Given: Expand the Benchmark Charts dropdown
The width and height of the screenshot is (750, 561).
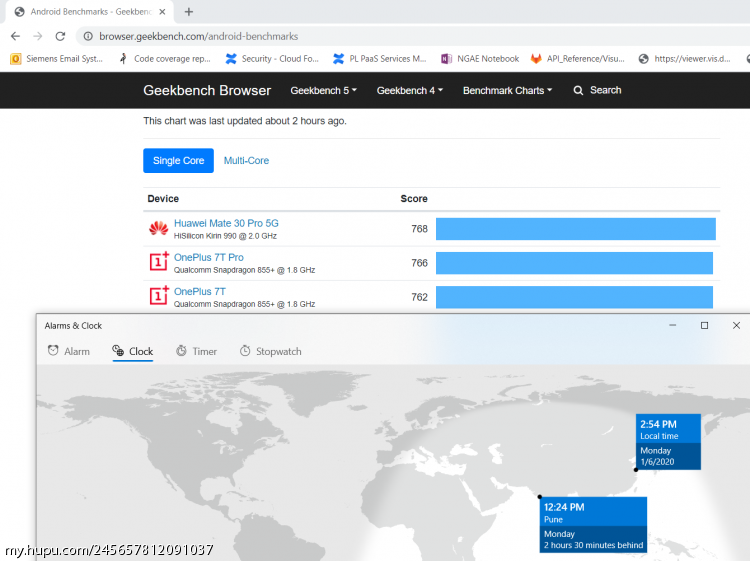Looking at the screenshot, I should click(x=507, y=90).
